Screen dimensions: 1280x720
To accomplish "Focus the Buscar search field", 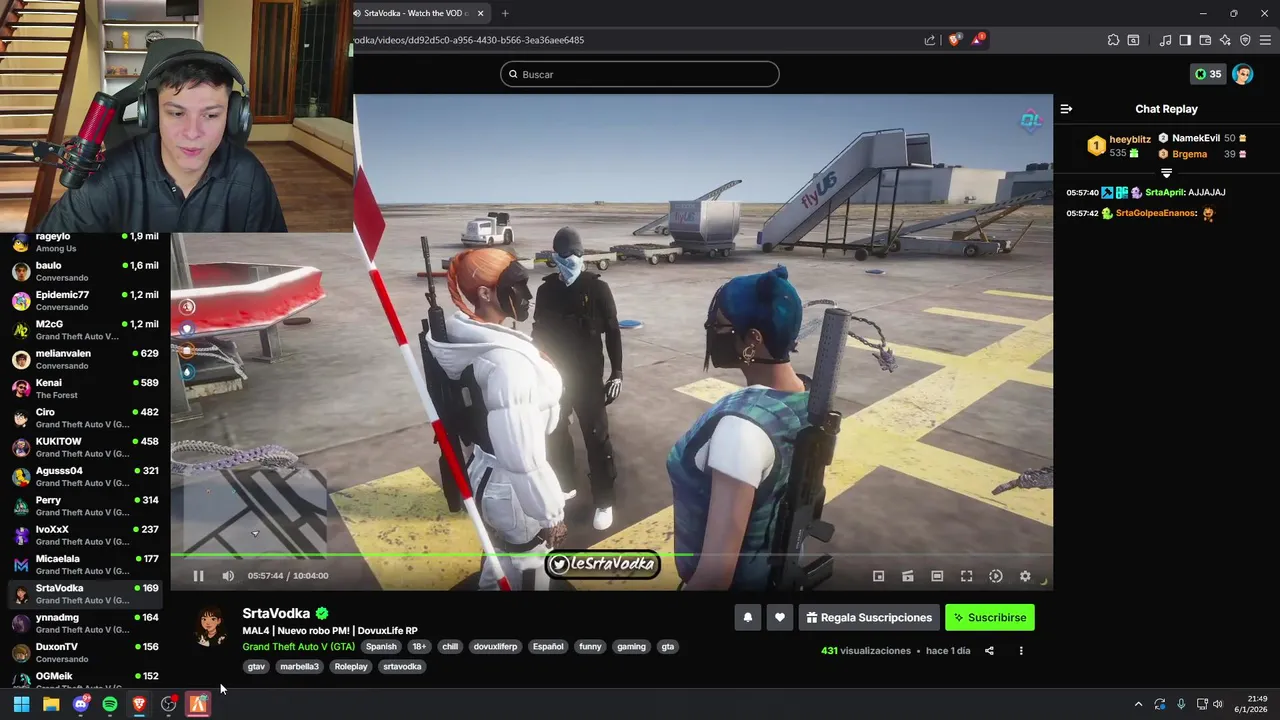I will tap(640, 74).
